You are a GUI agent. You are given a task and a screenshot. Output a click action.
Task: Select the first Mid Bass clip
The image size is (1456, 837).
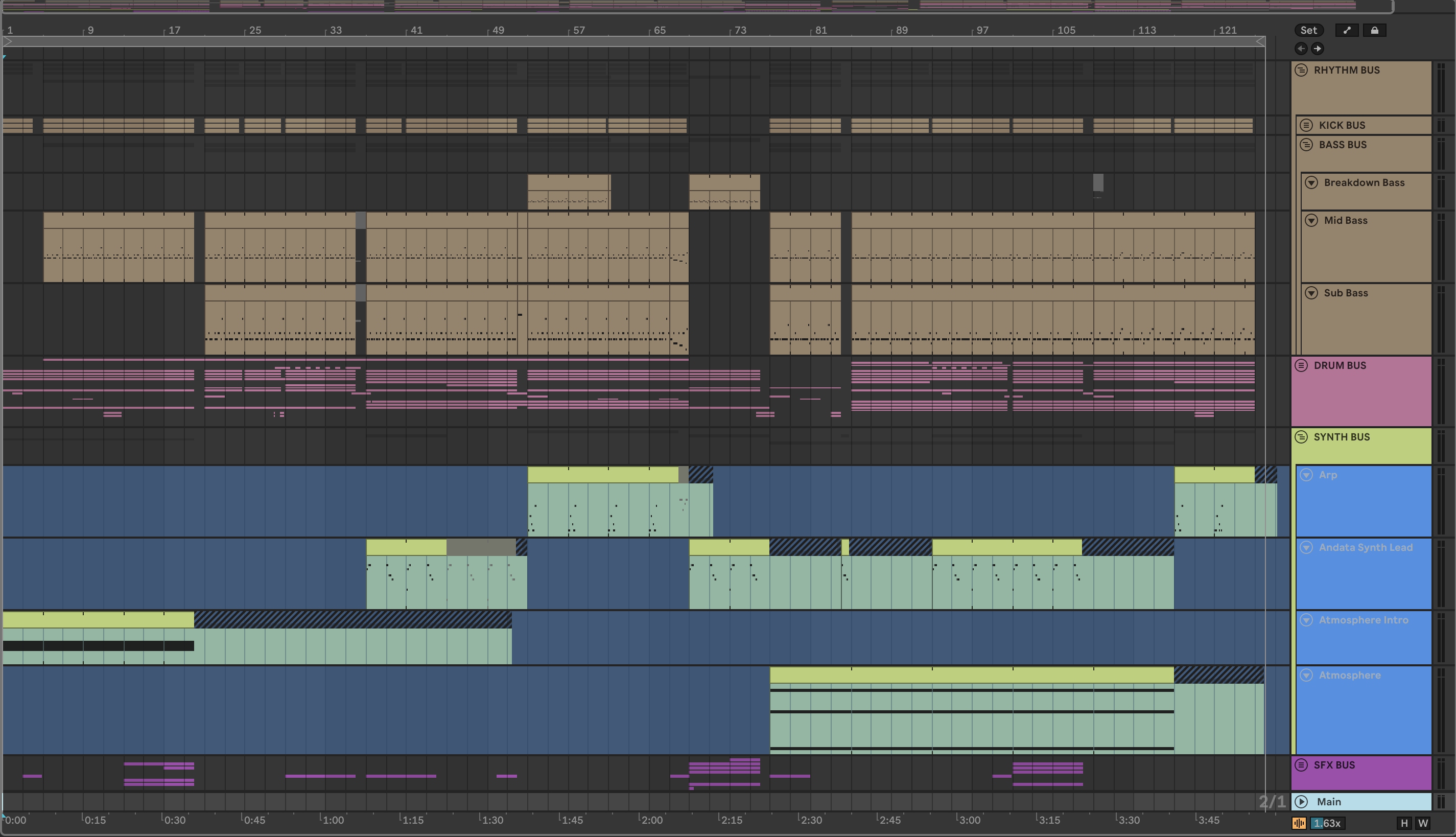[x=119, y=247]
